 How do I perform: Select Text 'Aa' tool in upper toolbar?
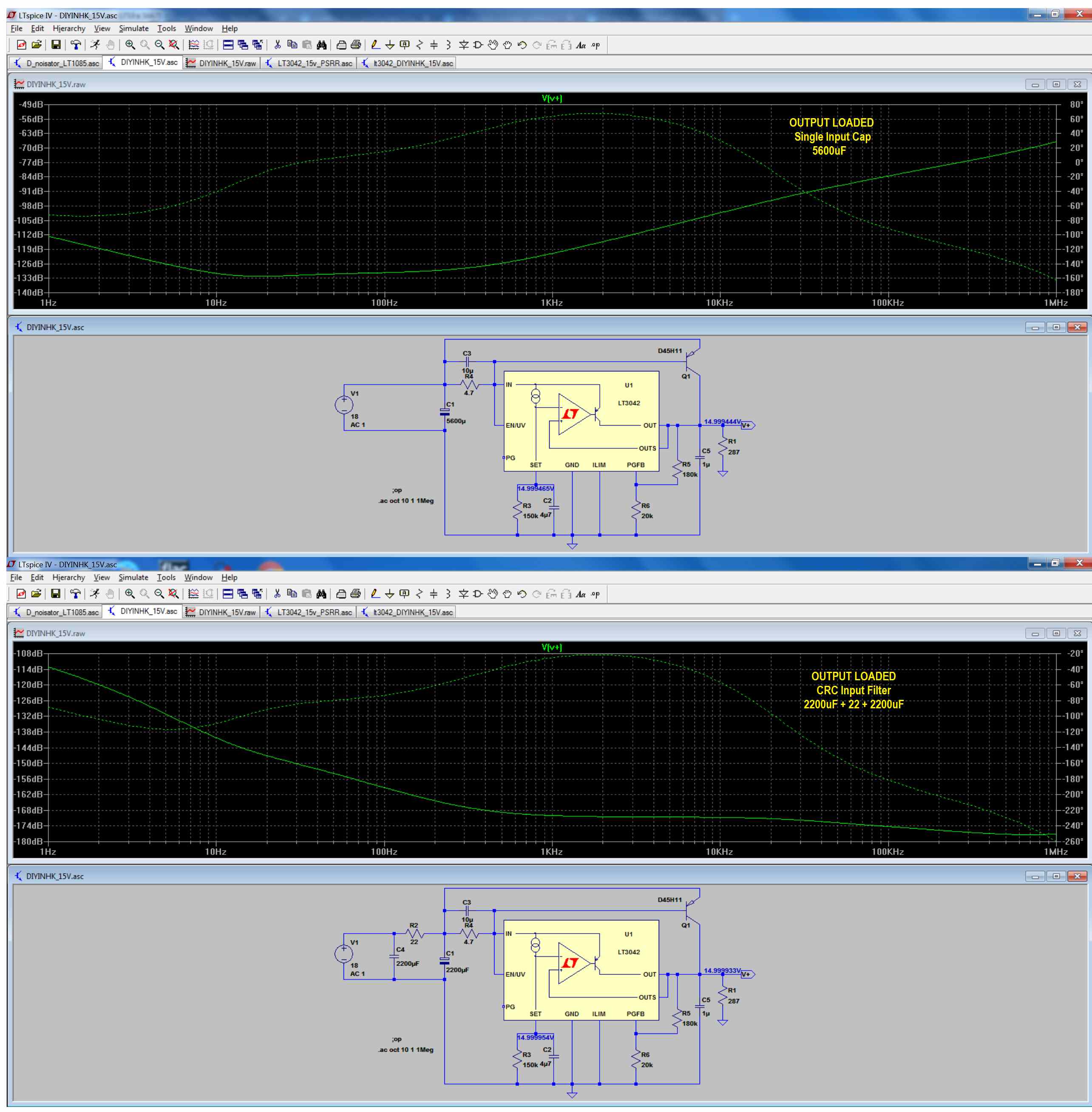[580, 45]
